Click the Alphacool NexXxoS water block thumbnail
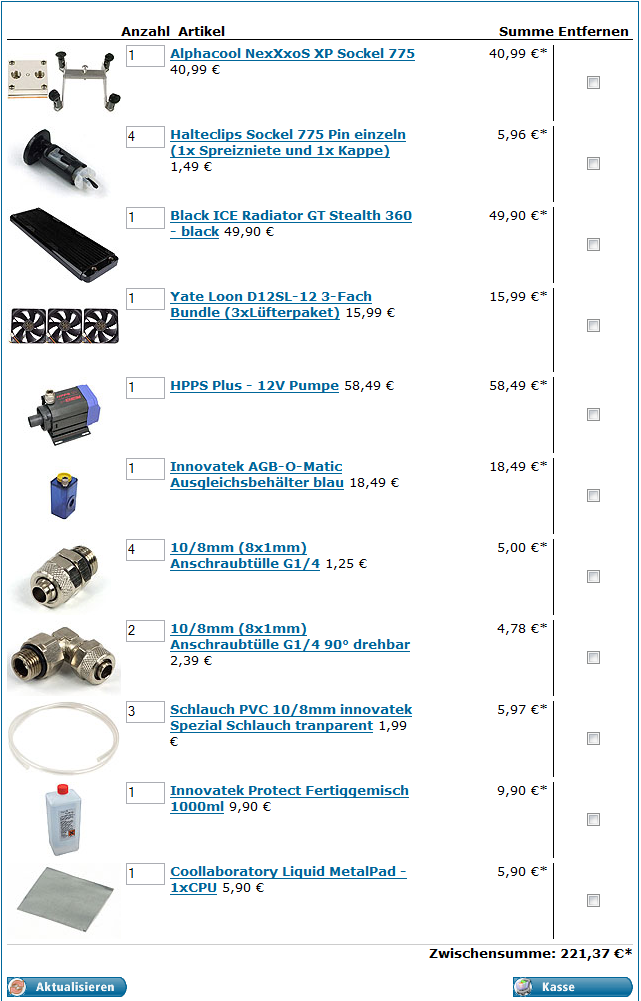641x1001 pixels. point(64,81)
